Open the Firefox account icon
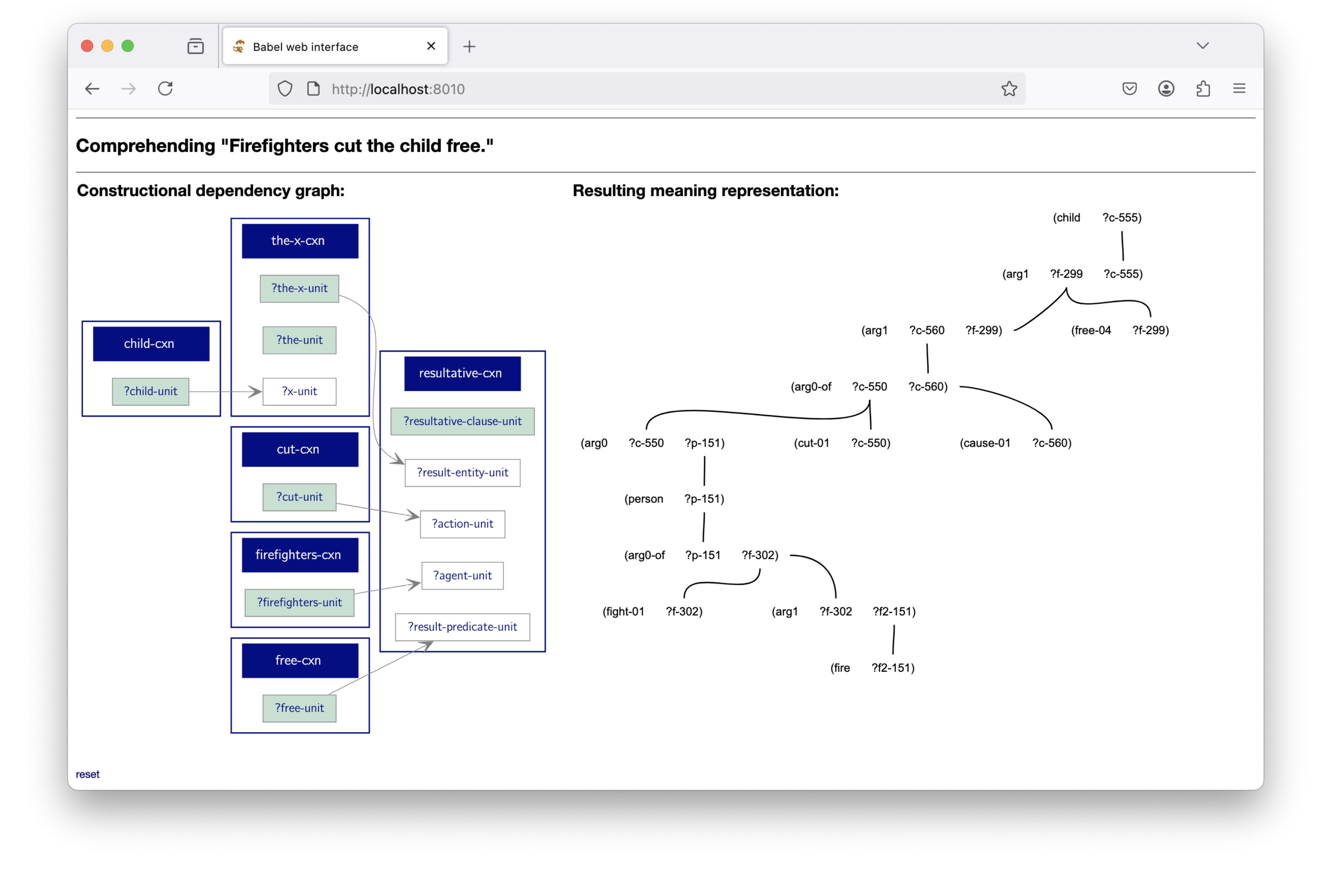 1166,89
